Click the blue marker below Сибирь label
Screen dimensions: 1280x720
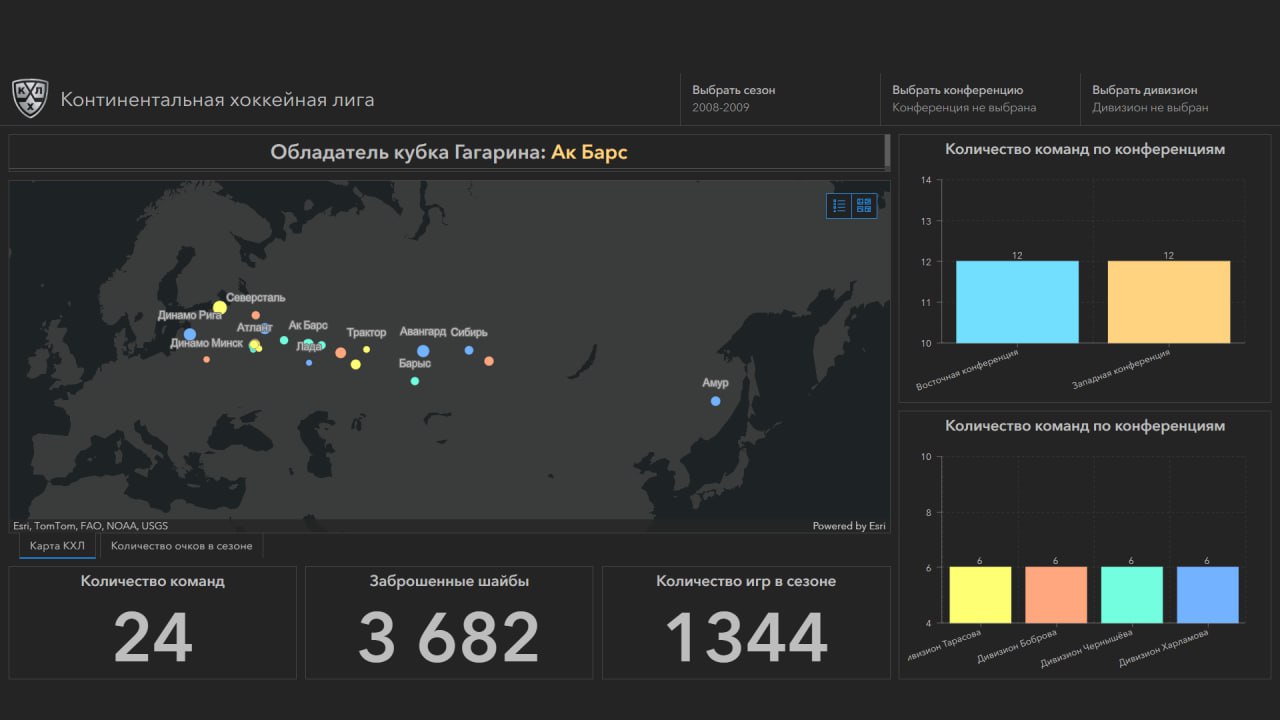(469, 350)
